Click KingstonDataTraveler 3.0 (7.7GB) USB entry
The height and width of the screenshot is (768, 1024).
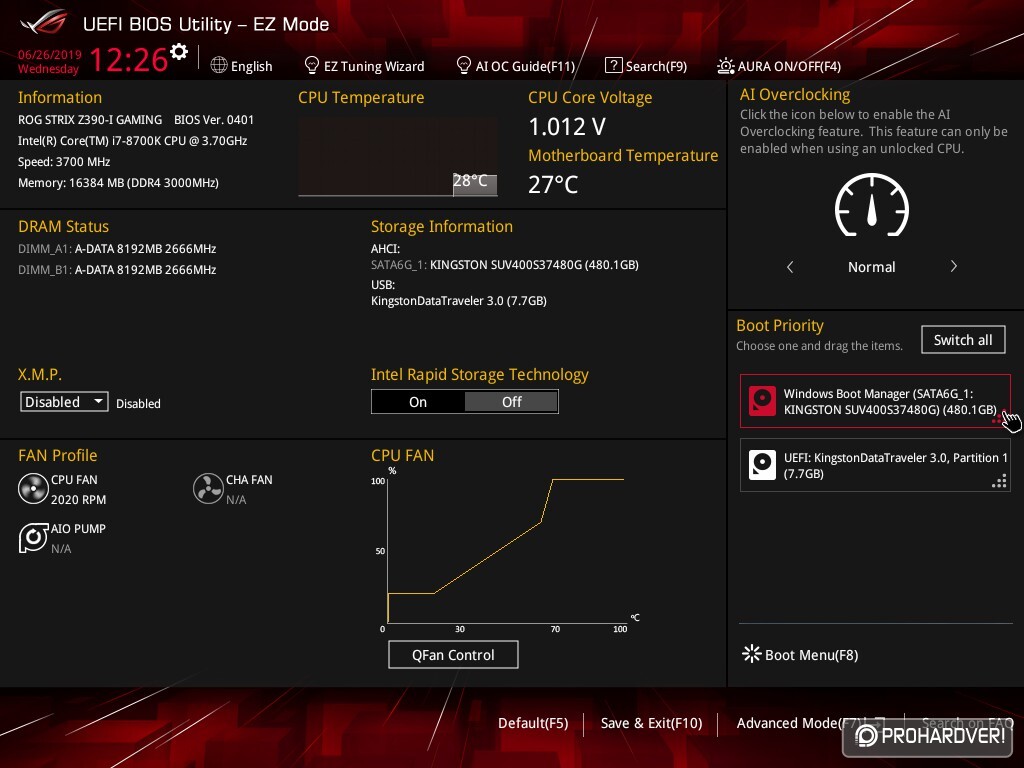pyautogui.click(x=458, y=300)
